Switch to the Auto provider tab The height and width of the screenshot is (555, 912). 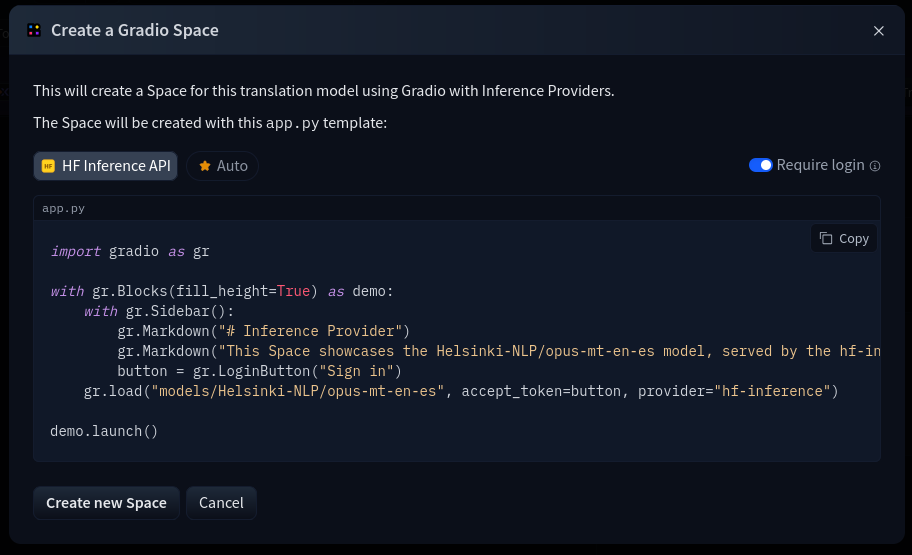click(x=222, y=166)
